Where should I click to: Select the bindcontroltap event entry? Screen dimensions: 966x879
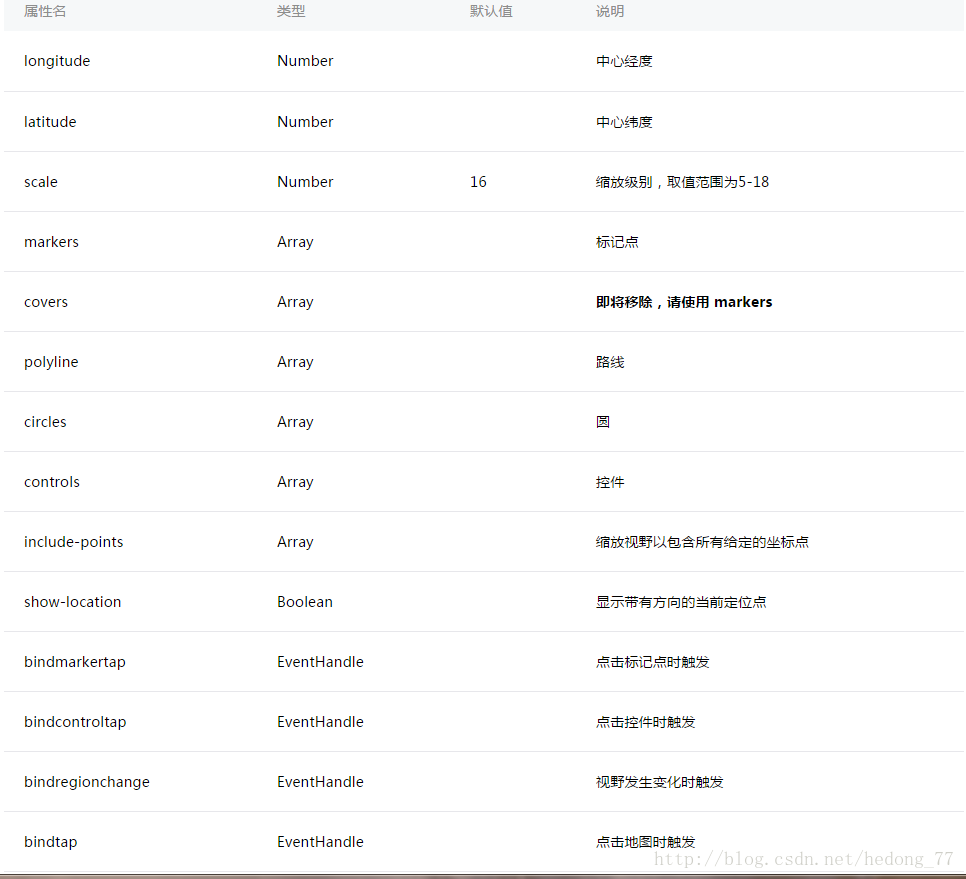pyautogui.click(x=74, y=721)
